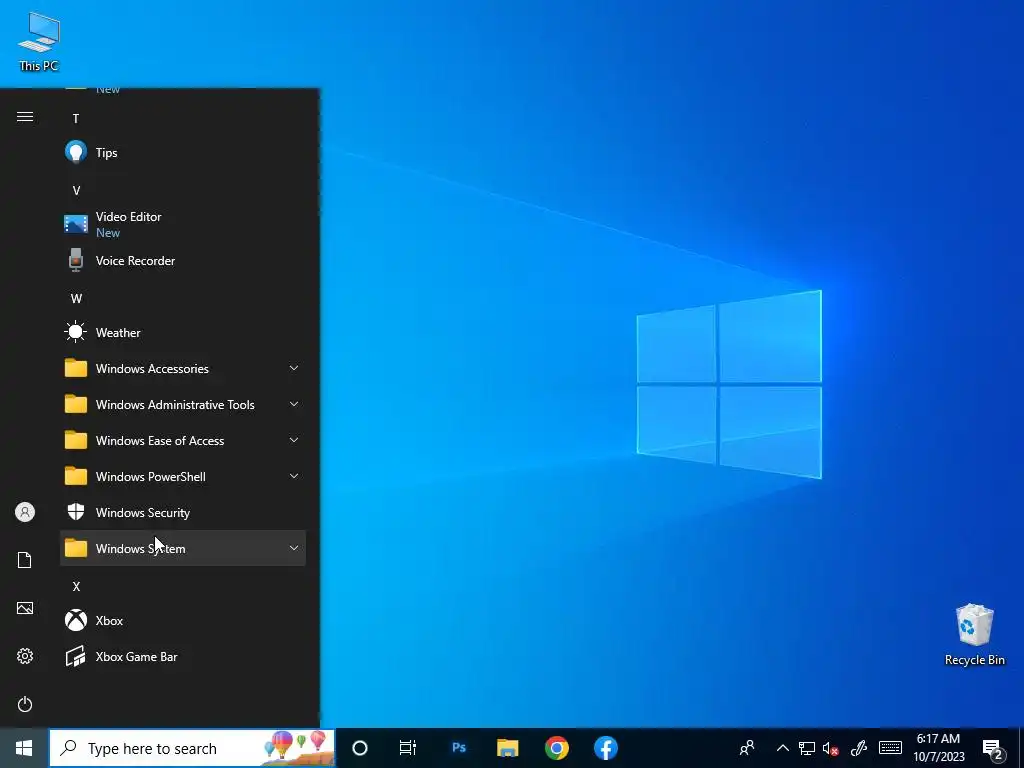Launch Video Editor from the app list
Screen dimensions: 1024x768
(183, 224)
